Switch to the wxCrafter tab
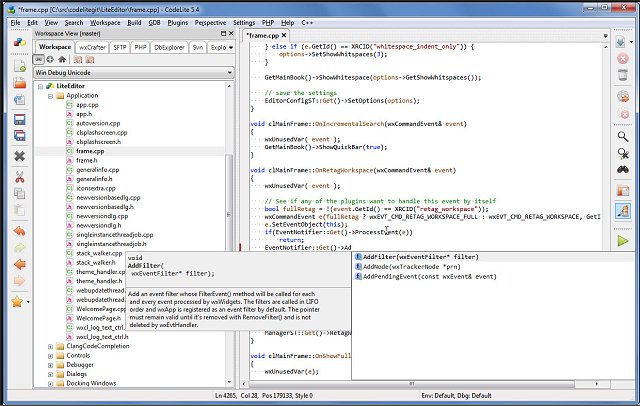Image resolution: width=640 pixels, height=406 pixels. tap(92, 47)
